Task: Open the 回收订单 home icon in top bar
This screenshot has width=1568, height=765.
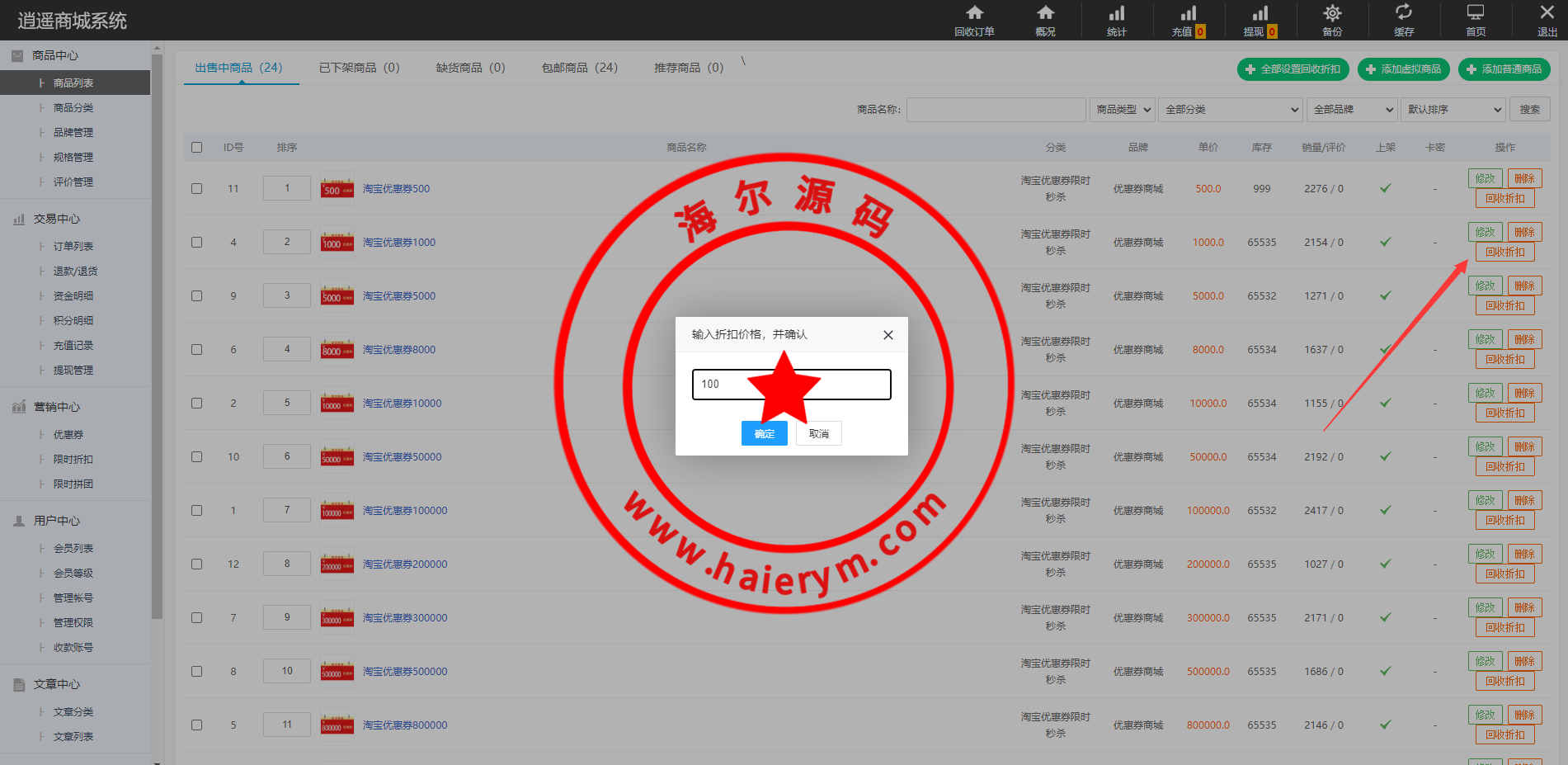Action: [974, 13]
